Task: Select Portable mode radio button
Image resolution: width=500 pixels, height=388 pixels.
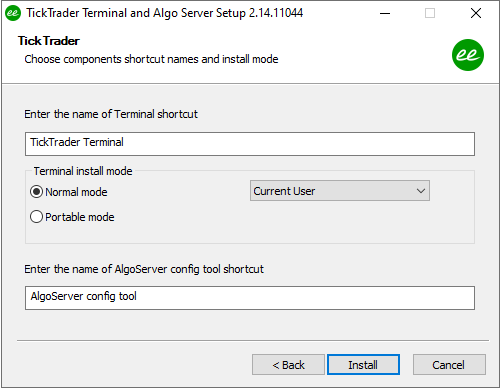Action: click(36, 217)
